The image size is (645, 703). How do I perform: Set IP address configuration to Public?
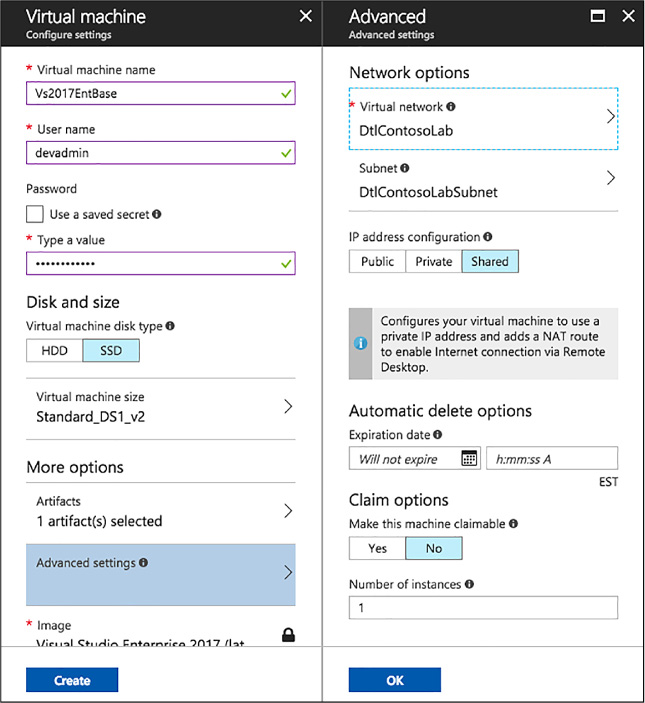377,261
